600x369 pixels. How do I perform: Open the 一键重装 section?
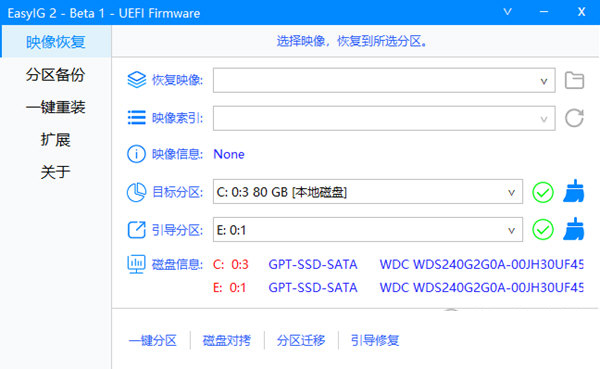tap(55, 107)
